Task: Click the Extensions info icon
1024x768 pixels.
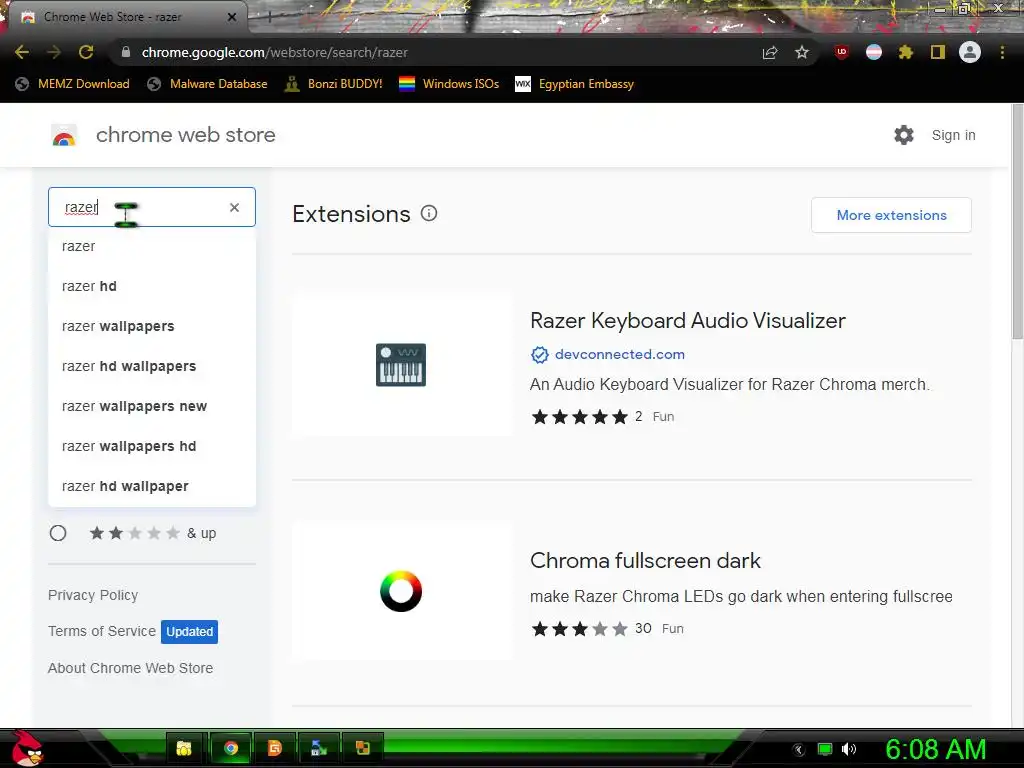Action: (428, 214)
